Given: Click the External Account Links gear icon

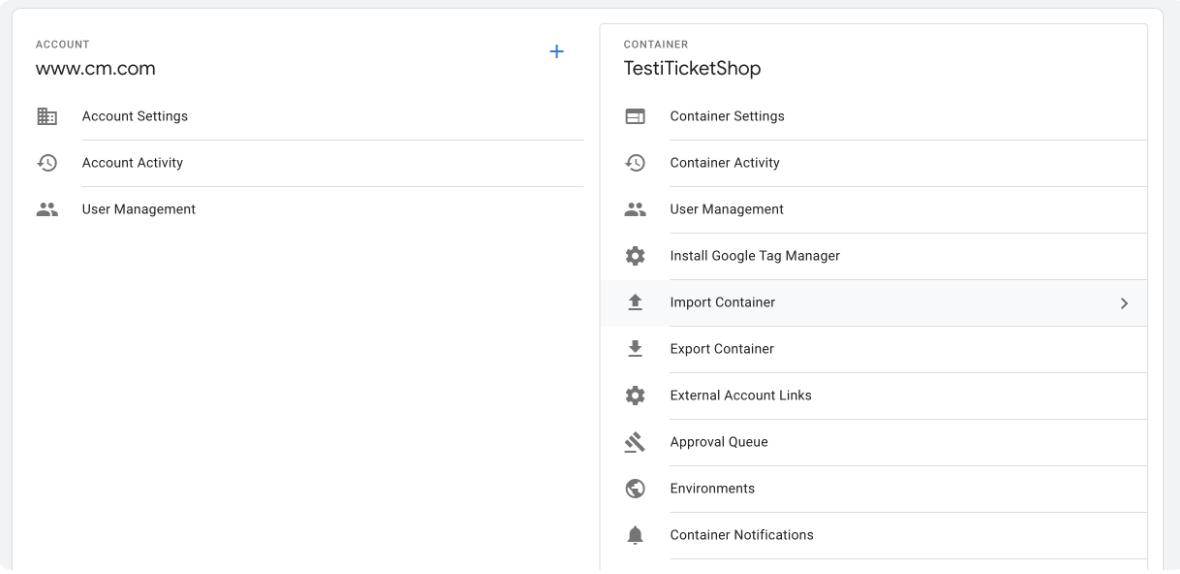Looking at the screenshot, I should pyautogui.click(x=634, y=395).
